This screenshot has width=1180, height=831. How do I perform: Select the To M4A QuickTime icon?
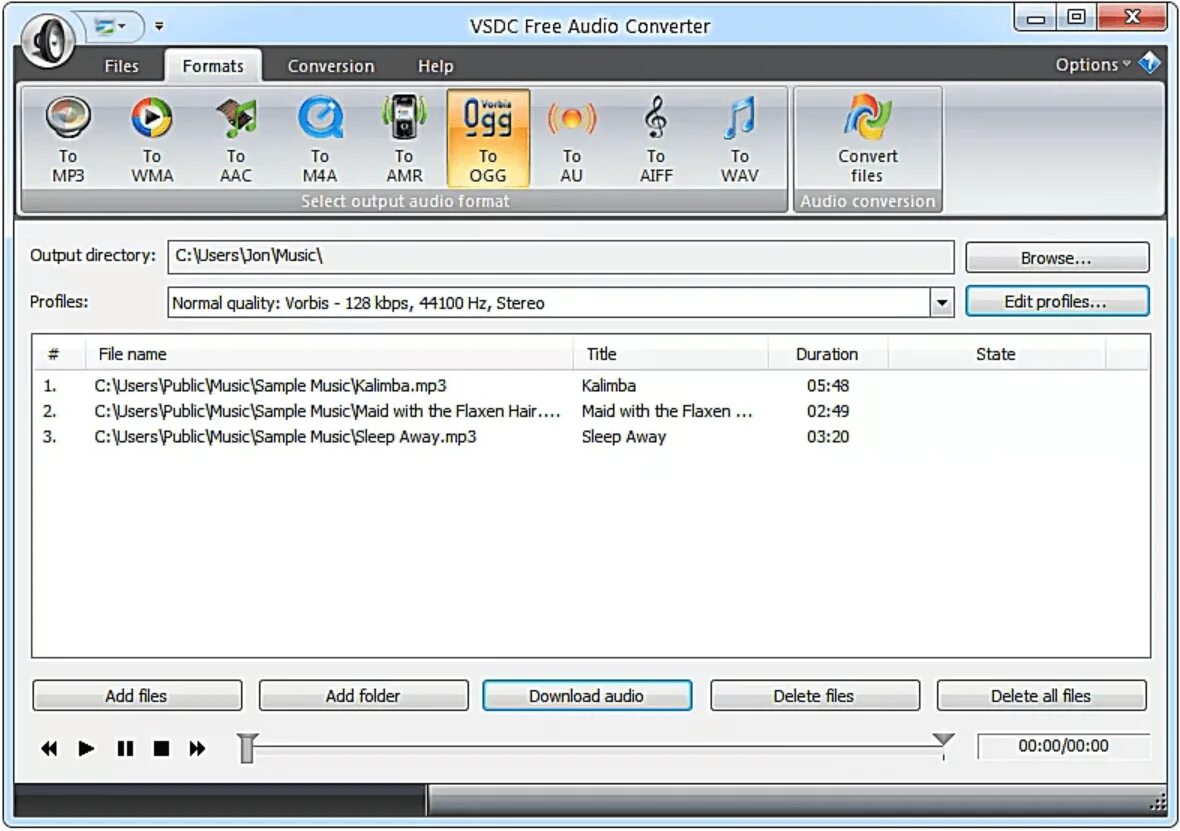coord(320,139)
